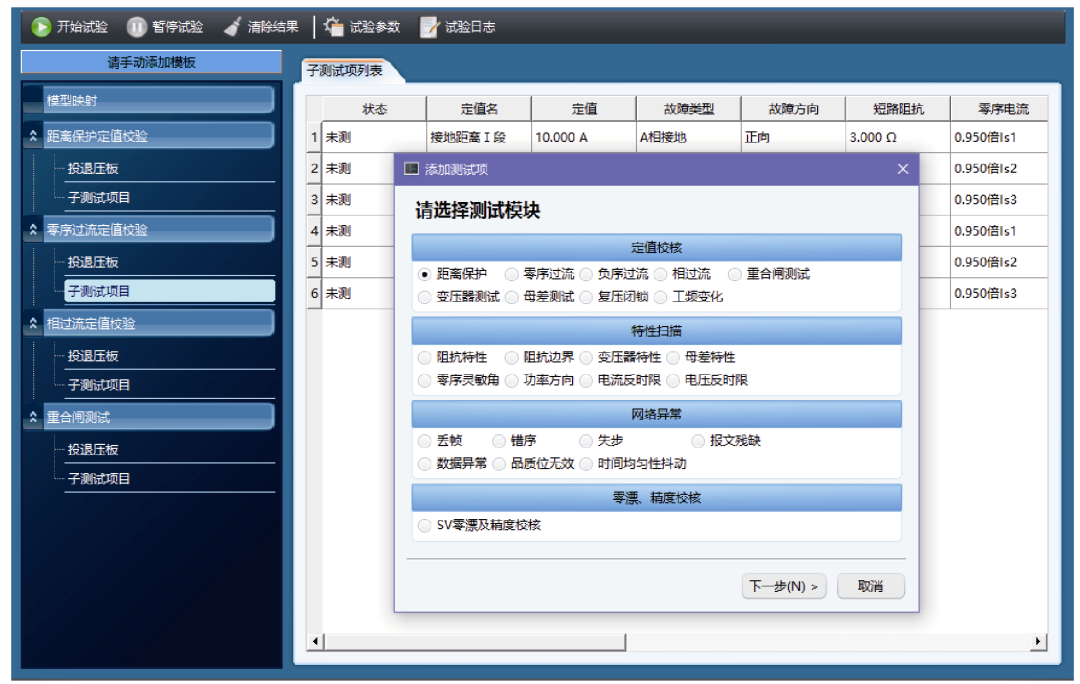Click the horizontal scrollbar left arrow
Image resolution: width=1080 pixels, height=684 pixels.
[315, 641]
